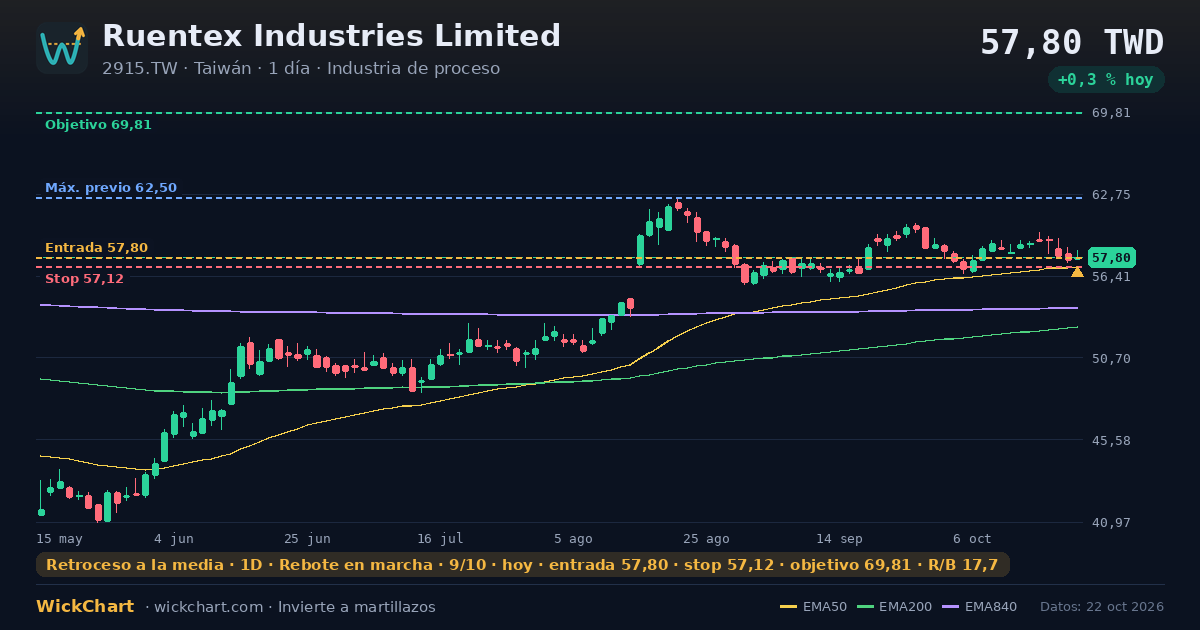Click the orange triangle entry marker
Screen dimensions: 1200x630
1077,271
